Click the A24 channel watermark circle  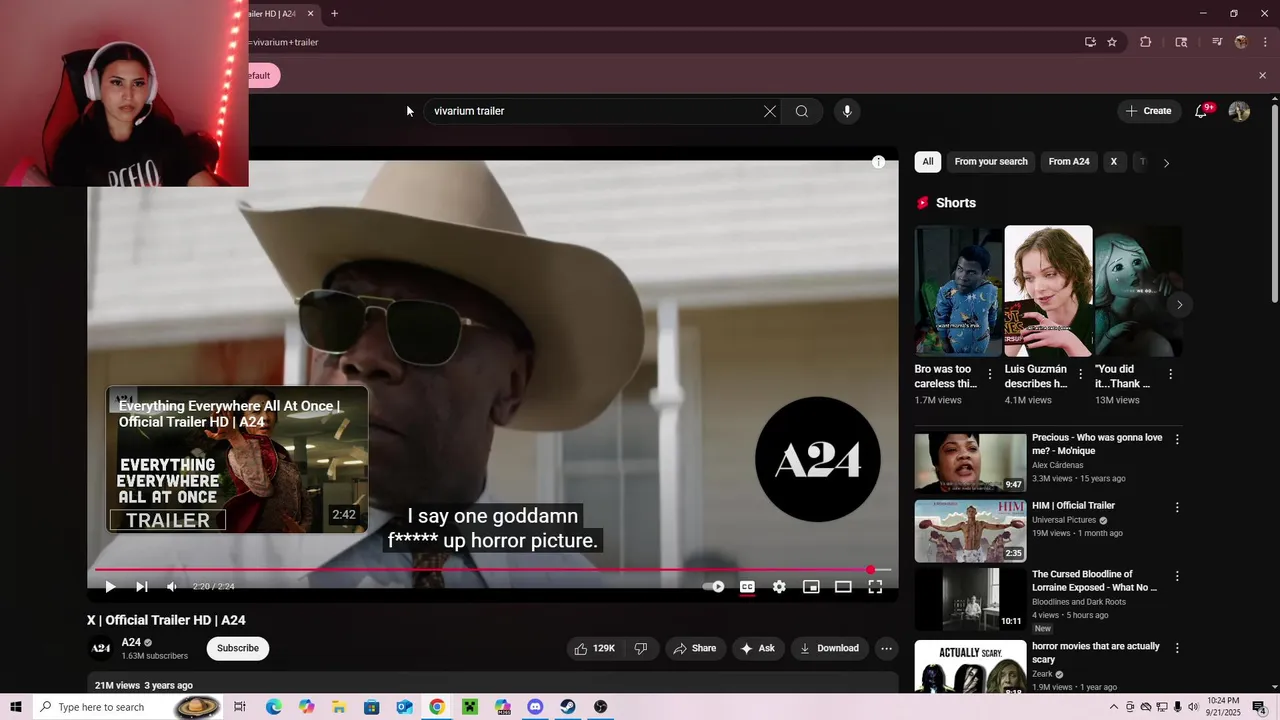pos(818,460)
